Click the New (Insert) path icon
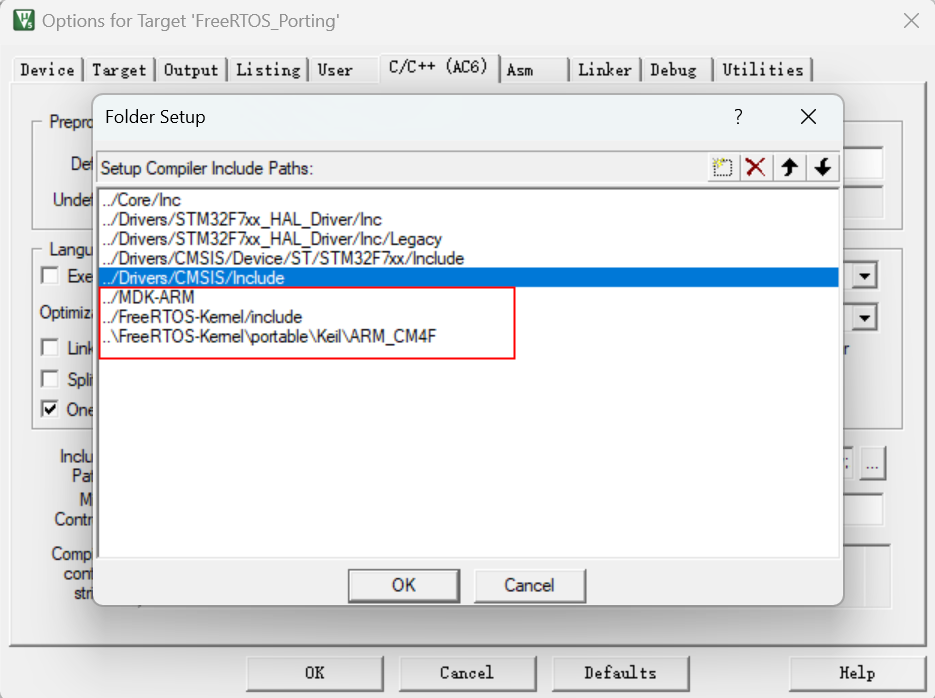 coord(722,168)
